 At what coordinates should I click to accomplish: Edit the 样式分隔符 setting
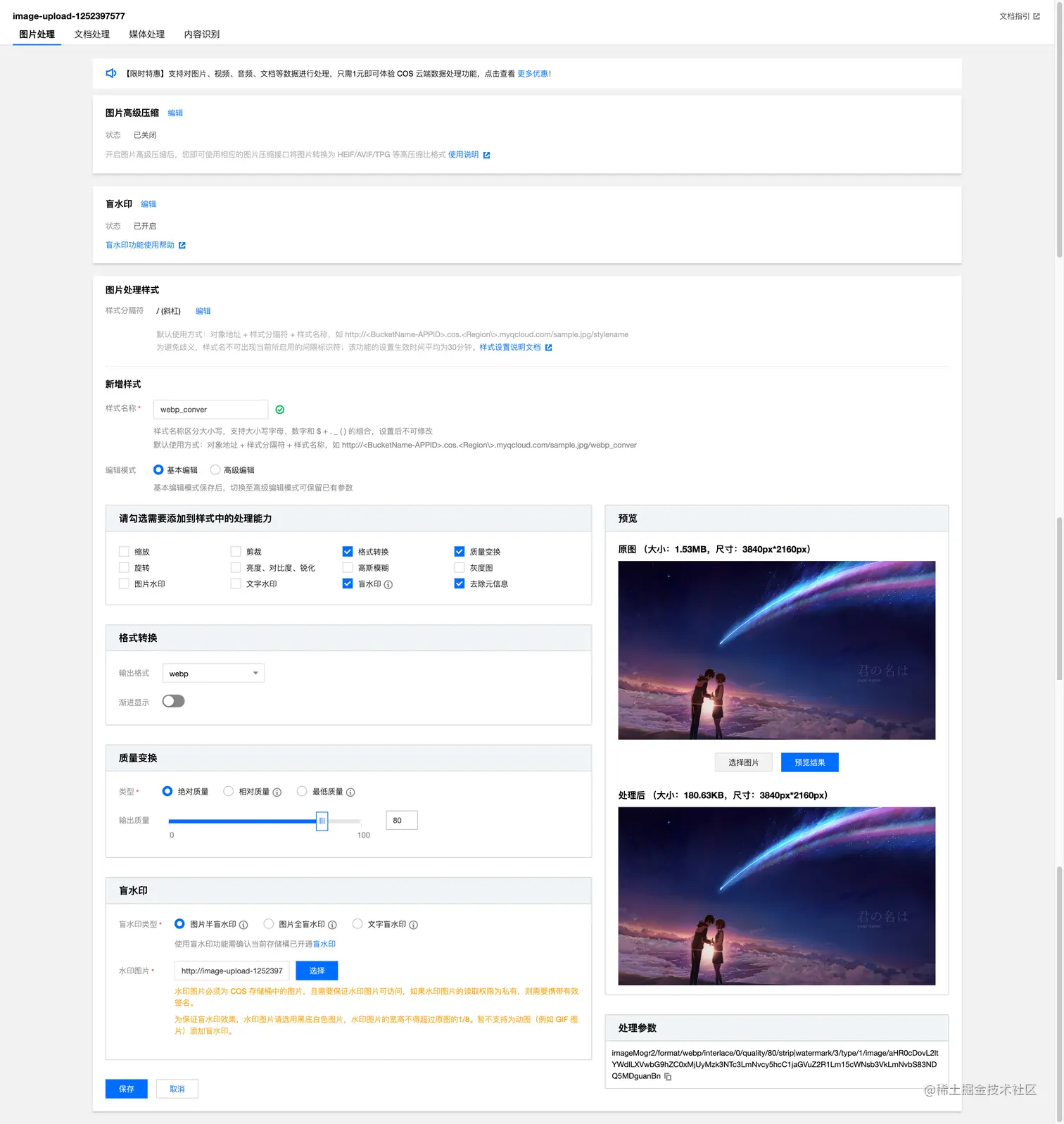coord(203,311)
